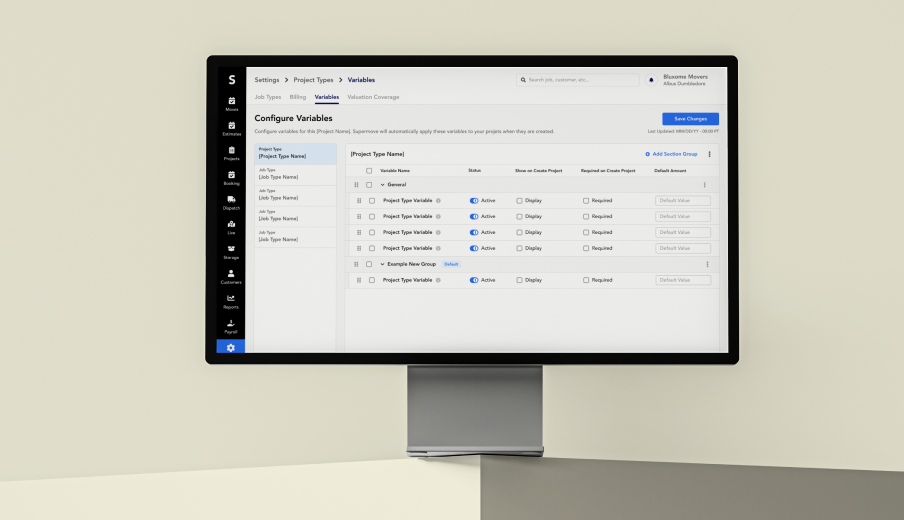Click the Default badge on Example New Group
Image resolution: width=904 pixels, height=520 pixels.
click(x=451, y=265)
